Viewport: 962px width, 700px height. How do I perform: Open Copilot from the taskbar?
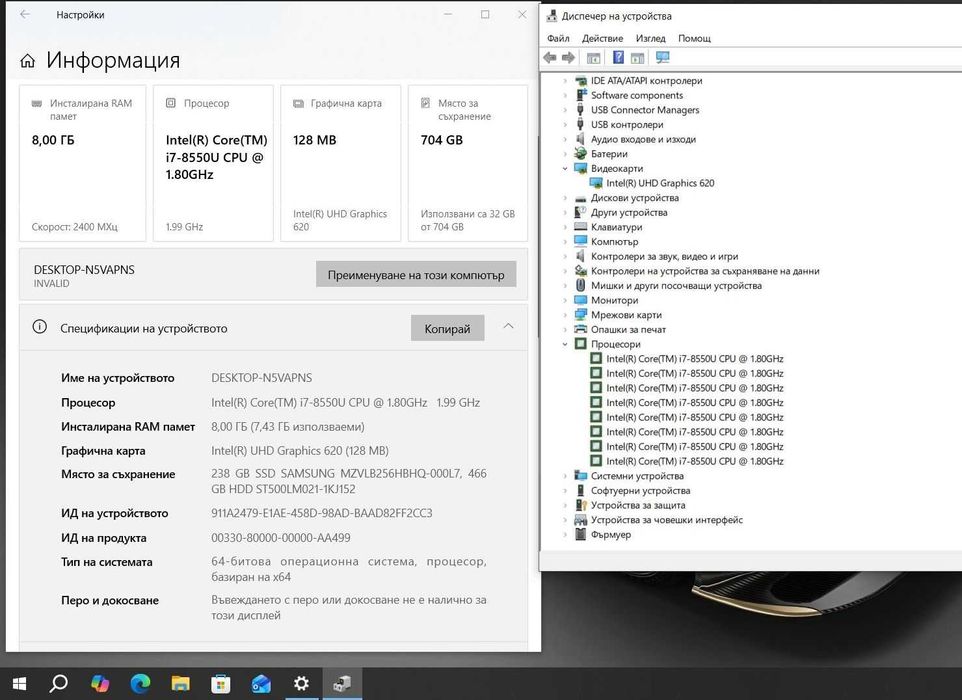[x=99, y=683]
